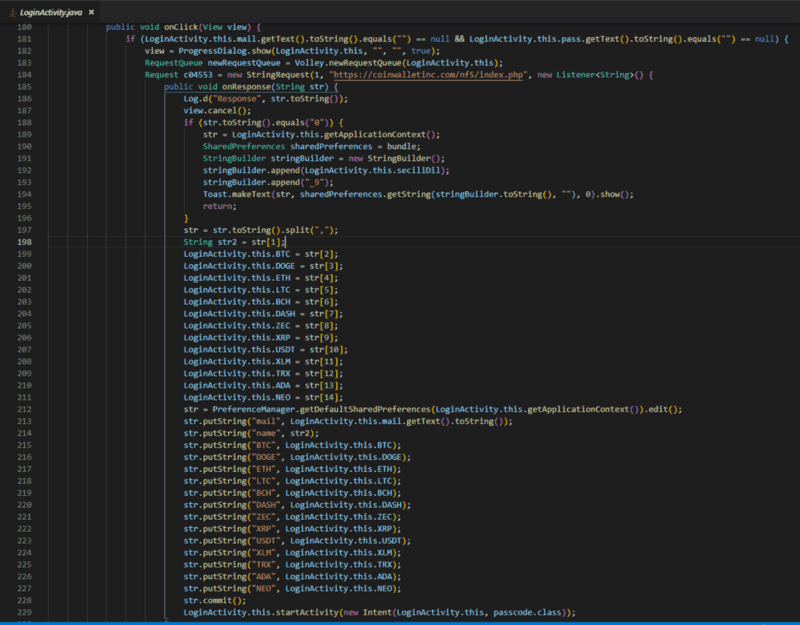Click str.putString("DOGE") line
Viewport: 800px width, 625px height.
click(297, 458)
